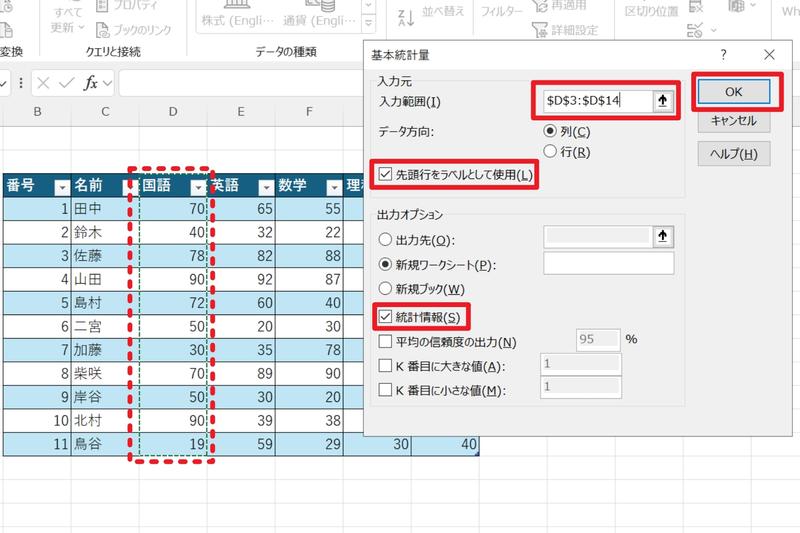The image size is (800, 533).
Task: Open help via the question mark icon
Action: pyautogui.click(x=723, y=55)
